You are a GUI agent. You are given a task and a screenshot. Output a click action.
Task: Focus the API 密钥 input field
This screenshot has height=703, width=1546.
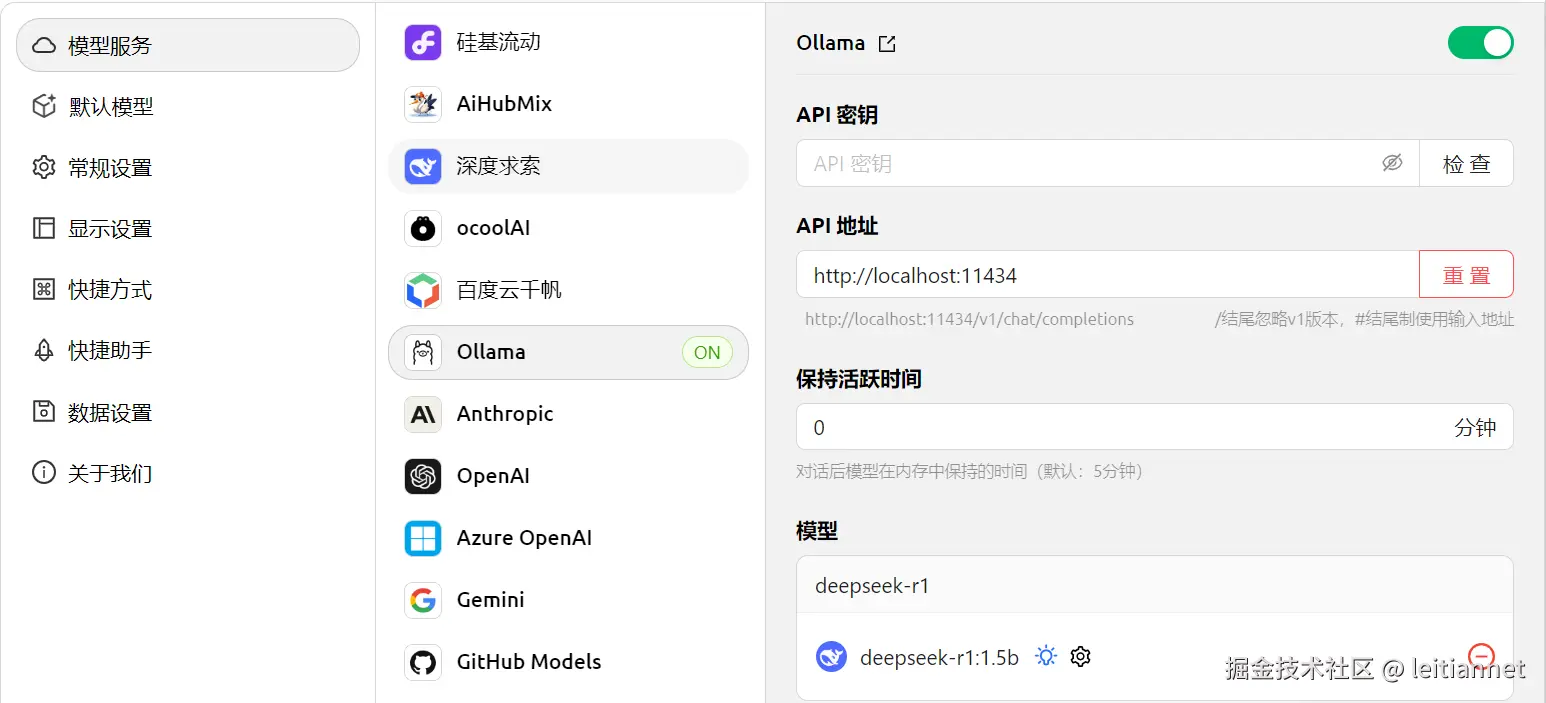[x=1108, y=163]
